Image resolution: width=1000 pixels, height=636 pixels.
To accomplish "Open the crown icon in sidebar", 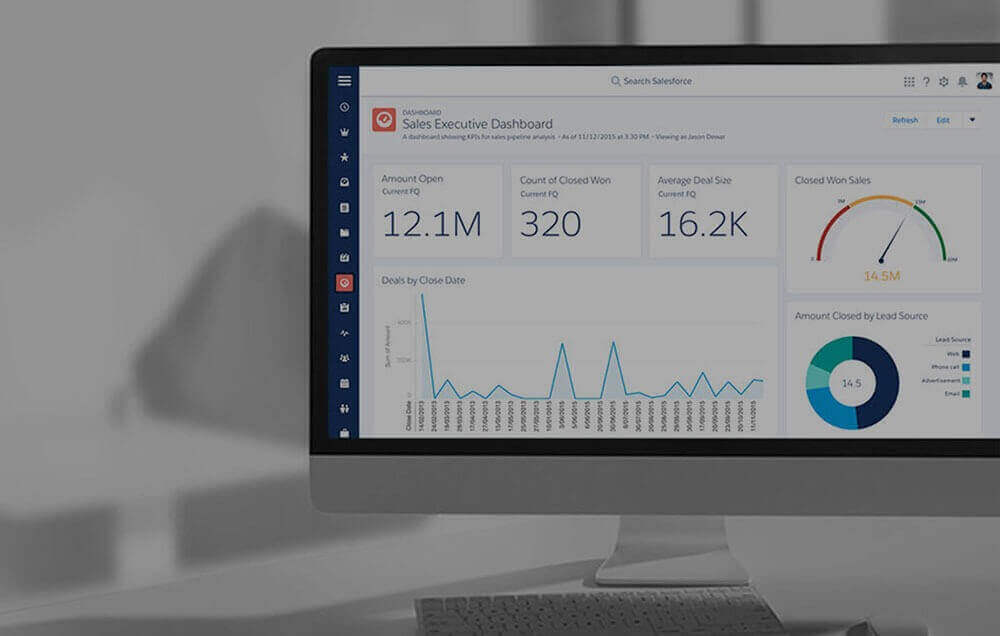I will click(x=344, y=132).
